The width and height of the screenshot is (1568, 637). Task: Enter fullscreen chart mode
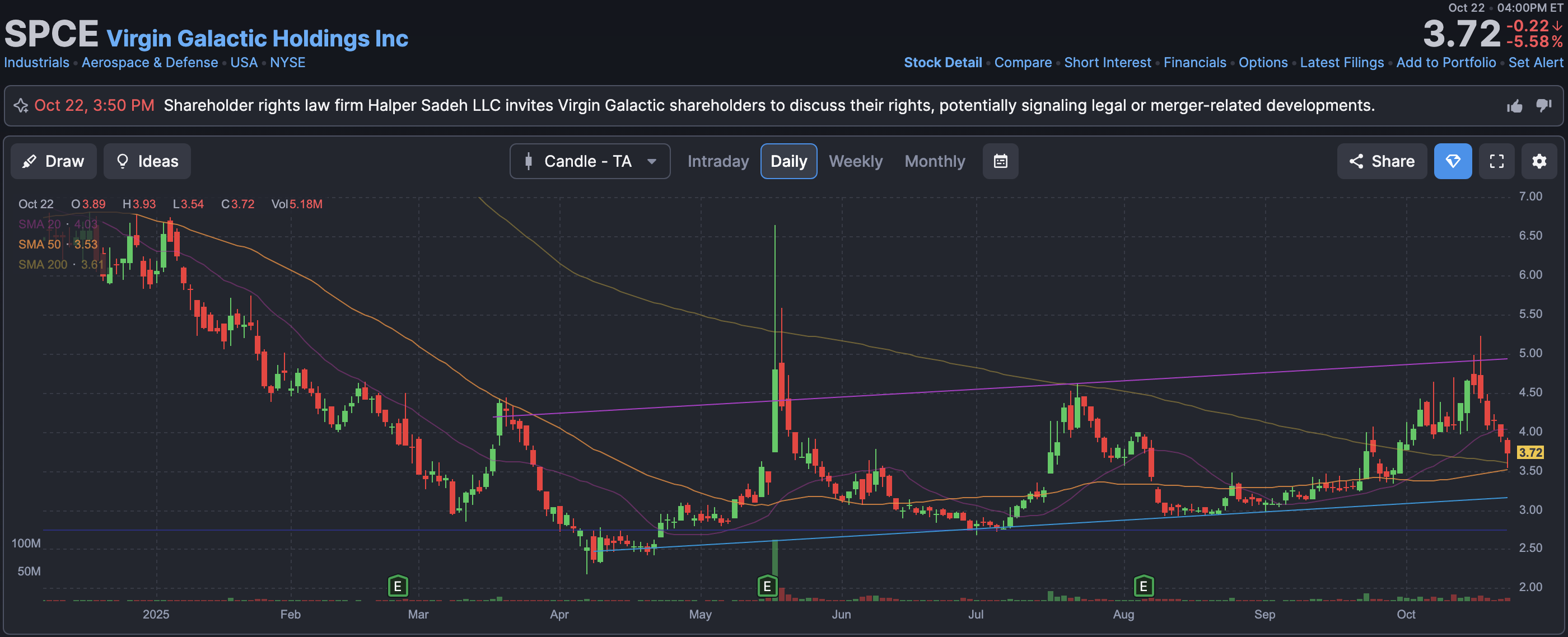tap(1496, 161)
